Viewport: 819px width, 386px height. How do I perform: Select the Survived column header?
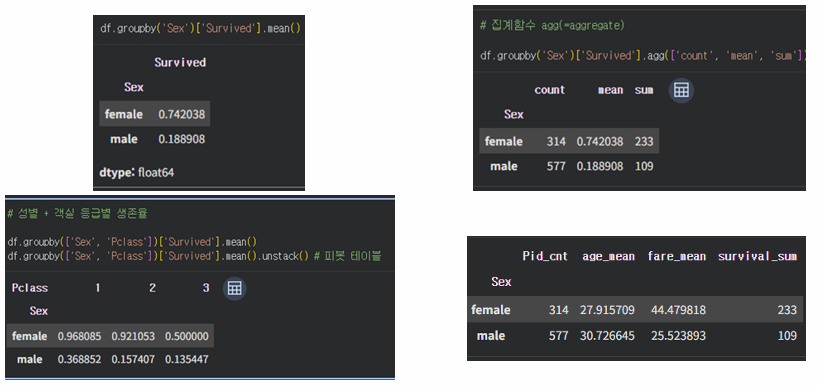click(180, 62)
